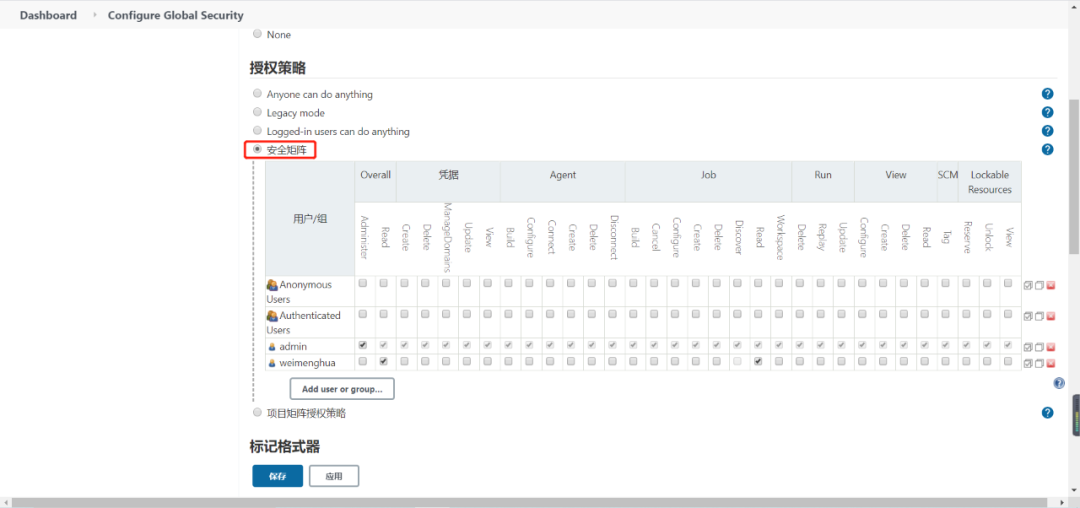Screen dimensions: 1080x508
Task: Click the weimenghua user name
Action: [x=307, y=362]
